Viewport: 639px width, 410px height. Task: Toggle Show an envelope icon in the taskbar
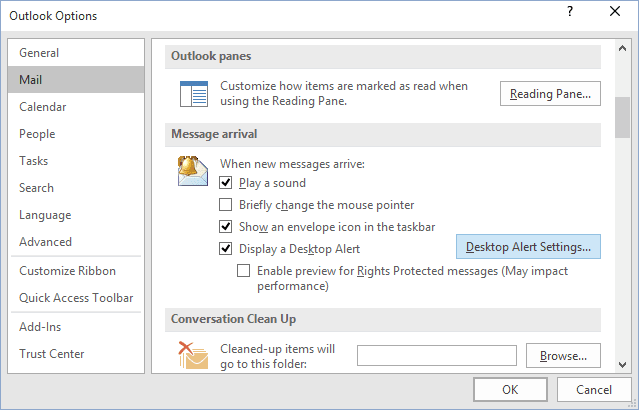[225, 226]
